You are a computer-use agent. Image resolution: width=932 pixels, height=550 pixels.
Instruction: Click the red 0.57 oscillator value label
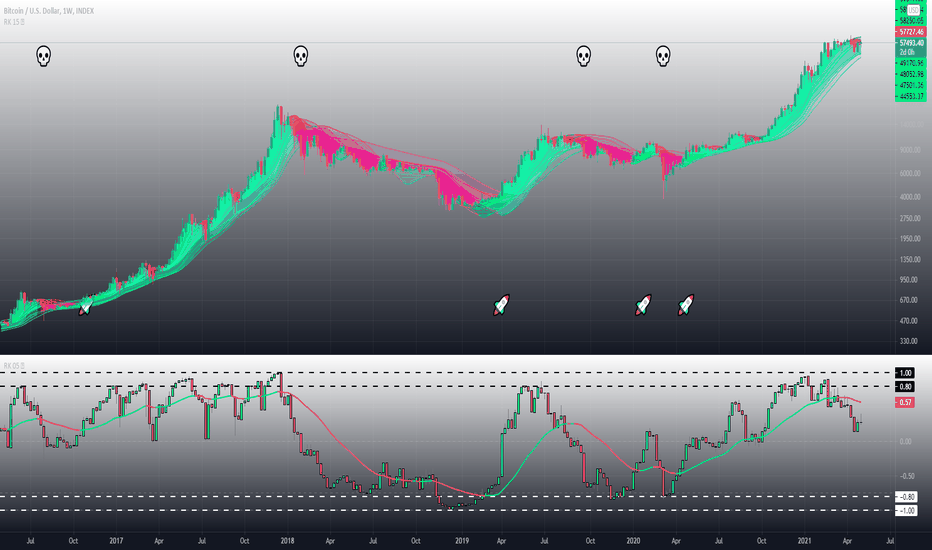pyautogui.click(x=905, y=403)
